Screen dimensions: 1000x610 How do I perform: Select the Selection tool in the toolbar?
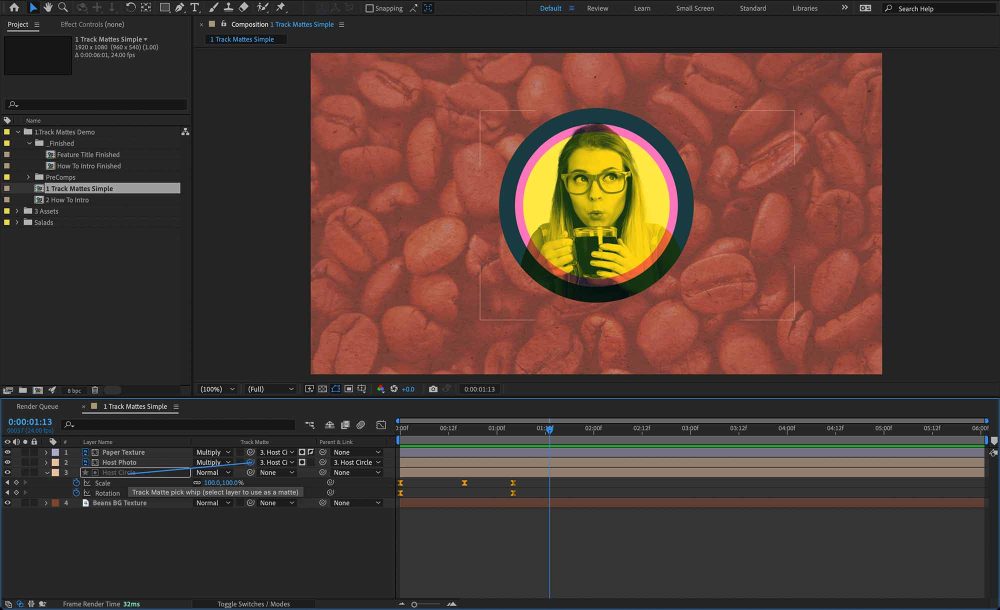click(x=36, y=8)
